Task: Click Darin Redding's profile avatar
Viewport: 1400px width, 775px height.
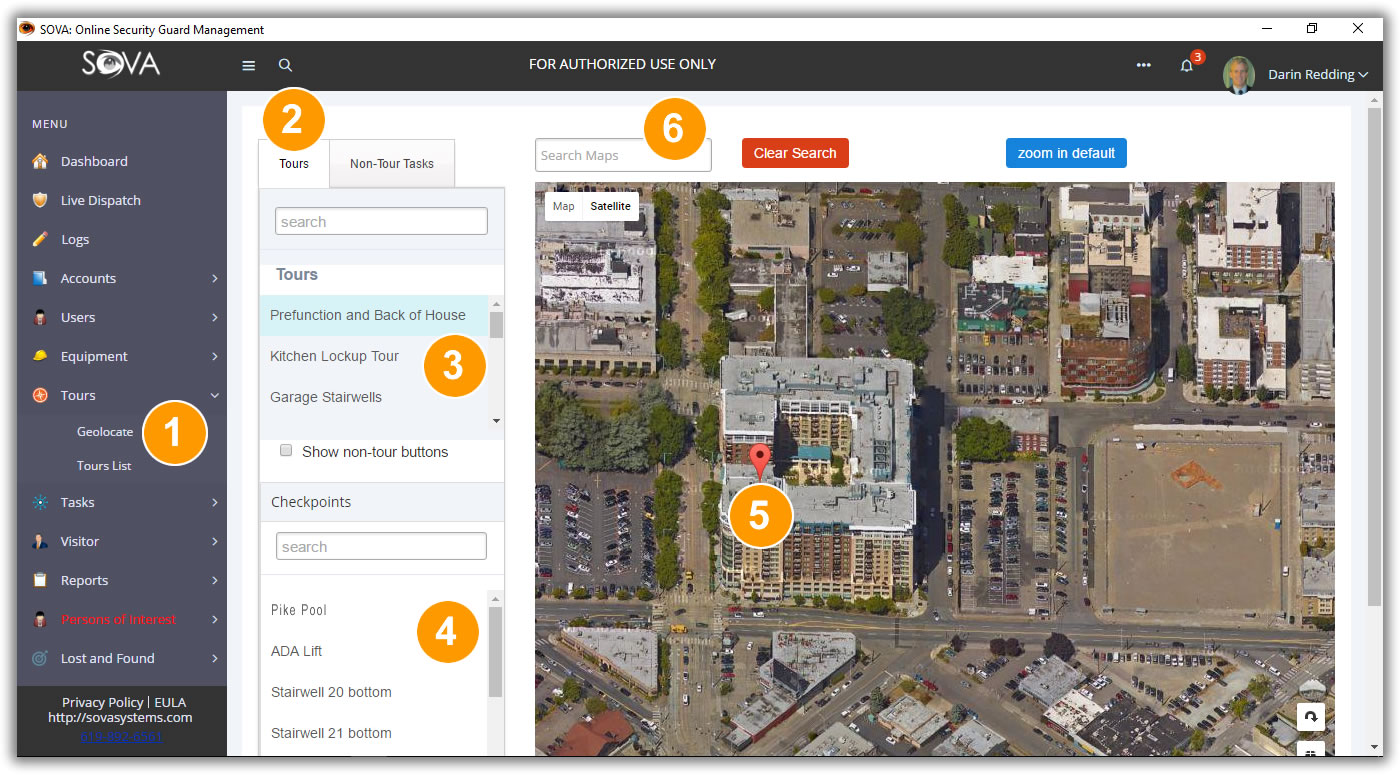Action: click(1239, 75)
